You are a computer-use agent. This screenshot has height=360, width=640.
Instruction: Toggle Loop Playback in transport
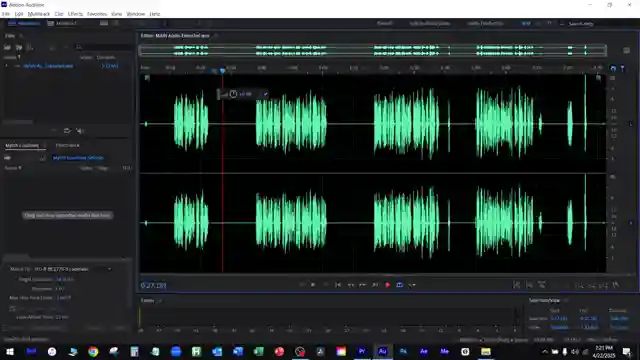400,285
